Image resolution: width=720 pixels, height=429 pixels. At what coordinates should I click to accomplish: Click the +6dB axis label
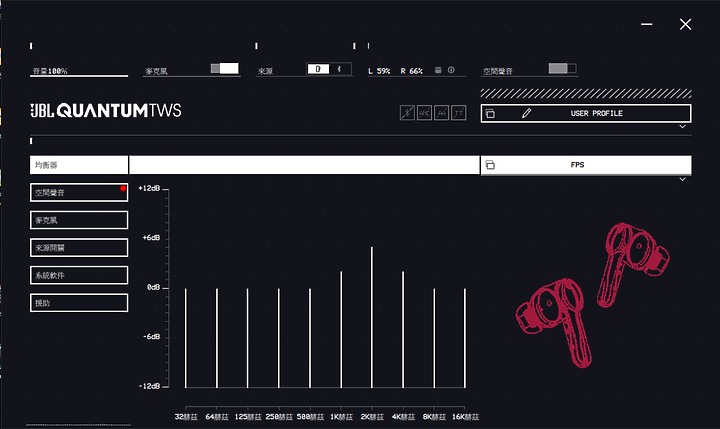tap(151, 237)
